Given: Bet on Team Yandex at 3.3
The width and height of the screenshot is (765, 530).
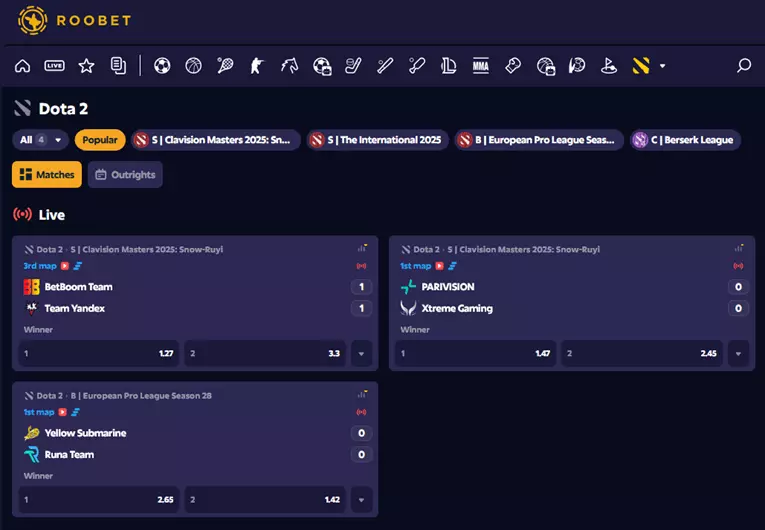Looking at the screenshot, I should coord(265,353).
